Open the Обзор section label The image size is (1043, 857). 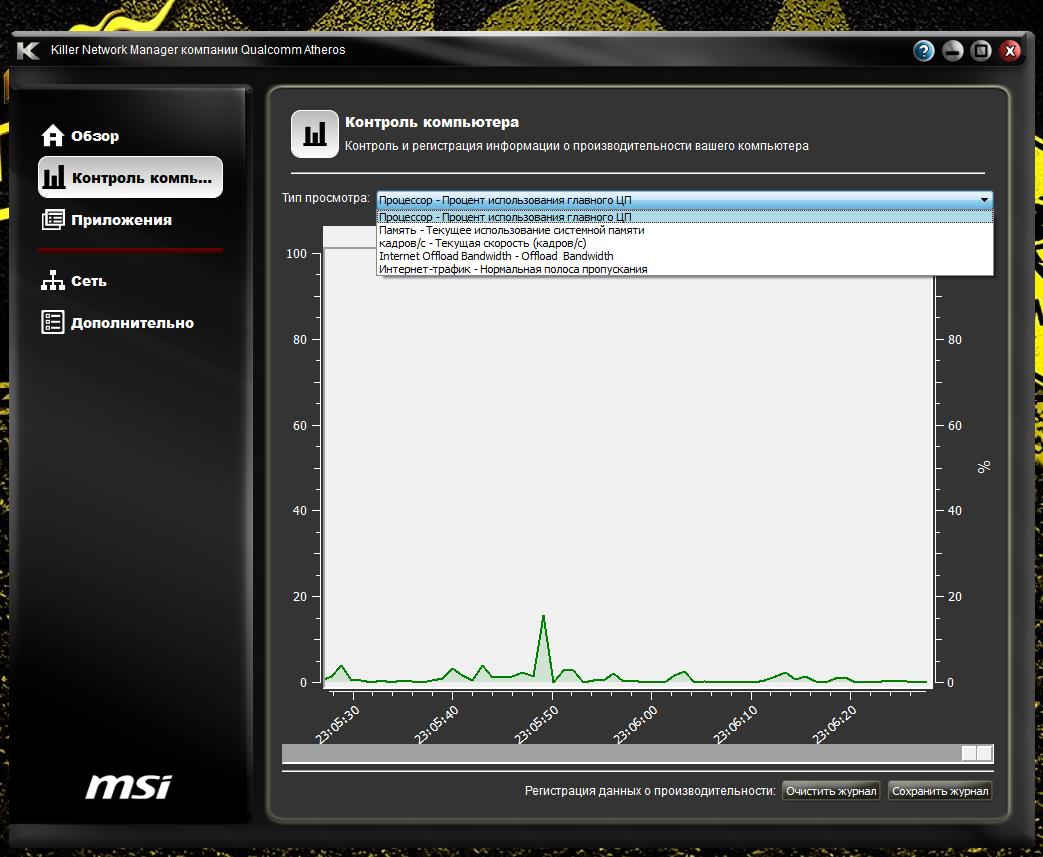tap(95, 136)
